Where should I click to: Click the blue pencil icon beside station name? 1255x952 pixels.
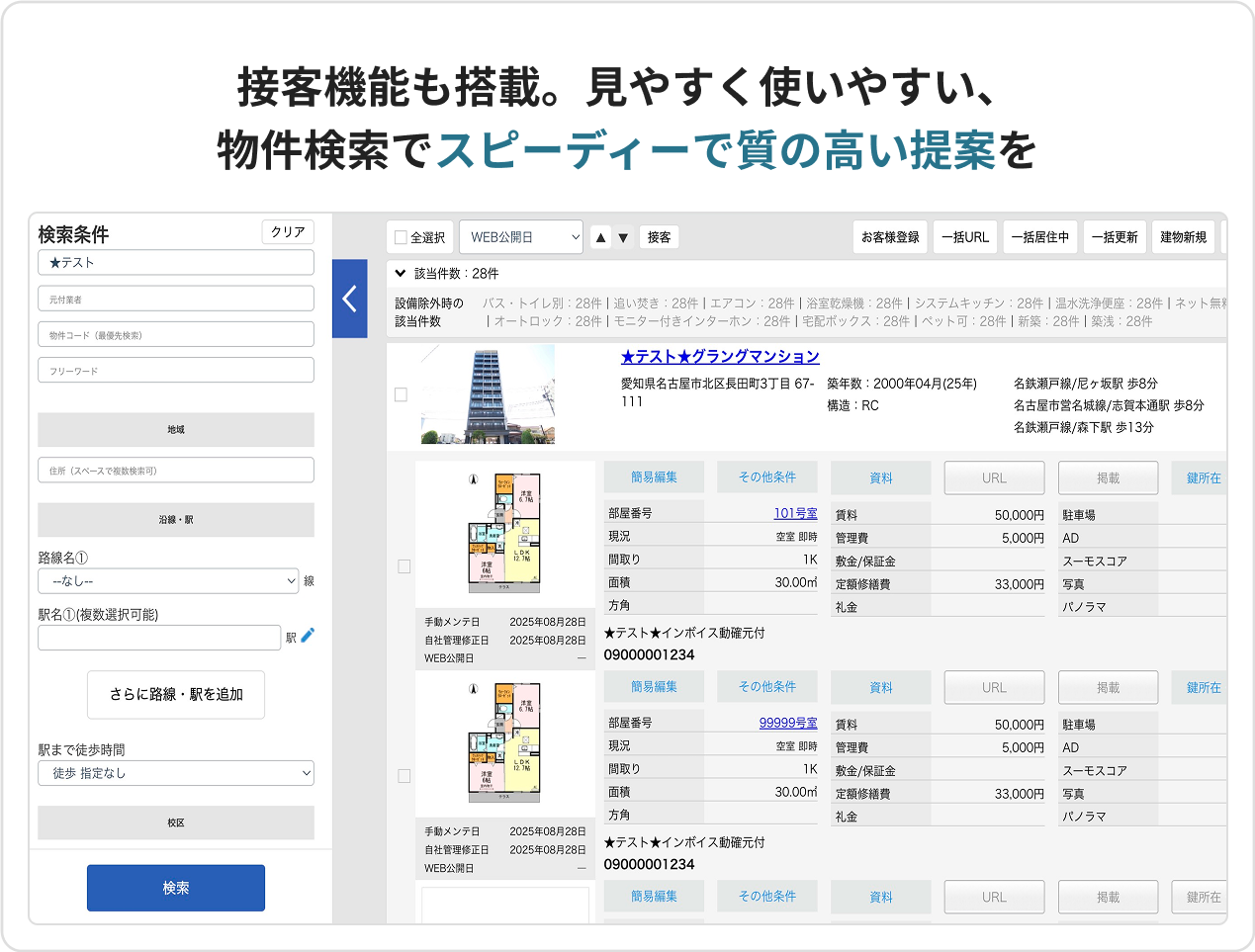(x=308, y=636)
